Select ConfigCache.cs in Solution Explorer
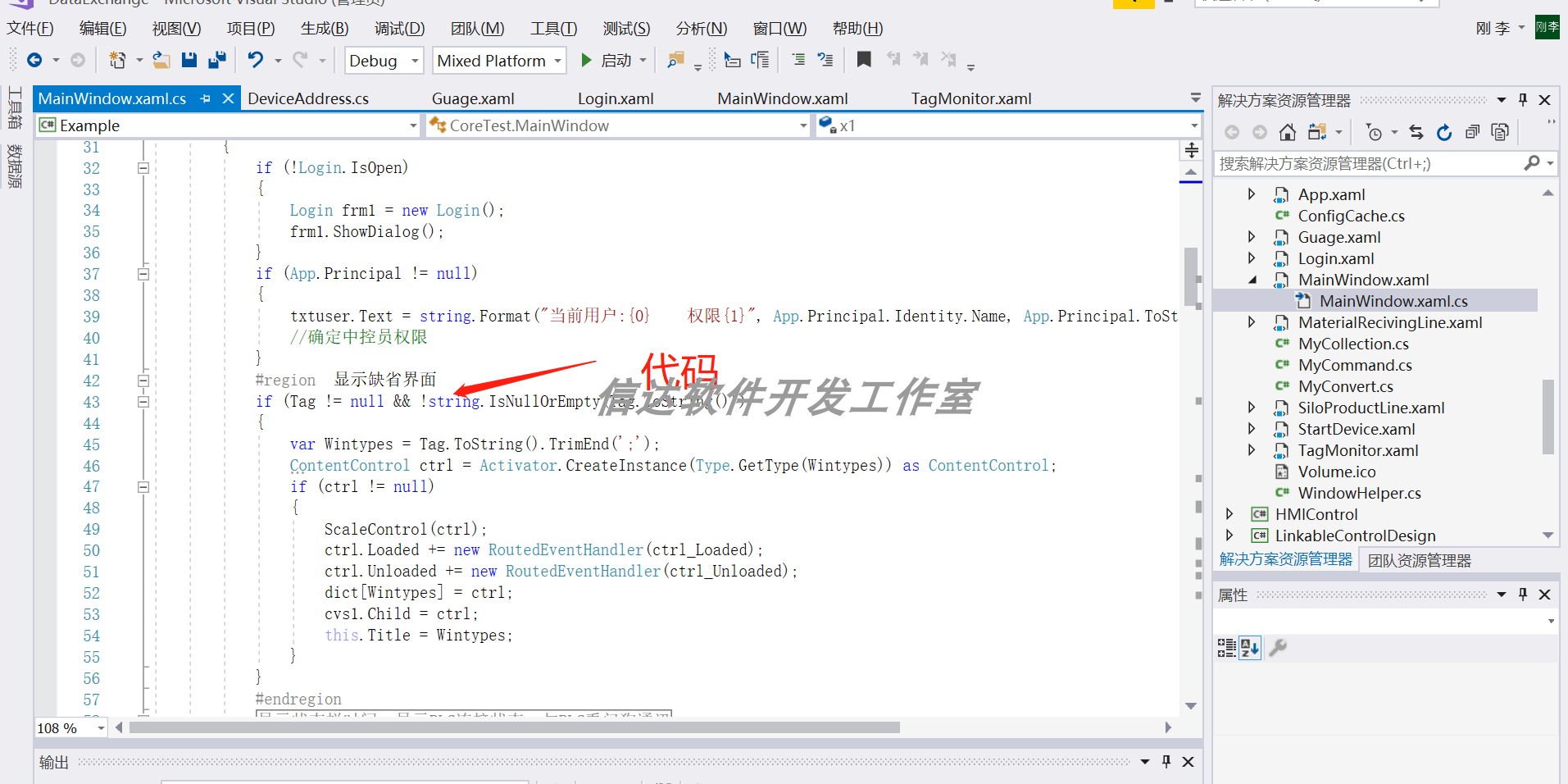The height and width of the screenshot is (784, 1568). tap(1351, 216)
